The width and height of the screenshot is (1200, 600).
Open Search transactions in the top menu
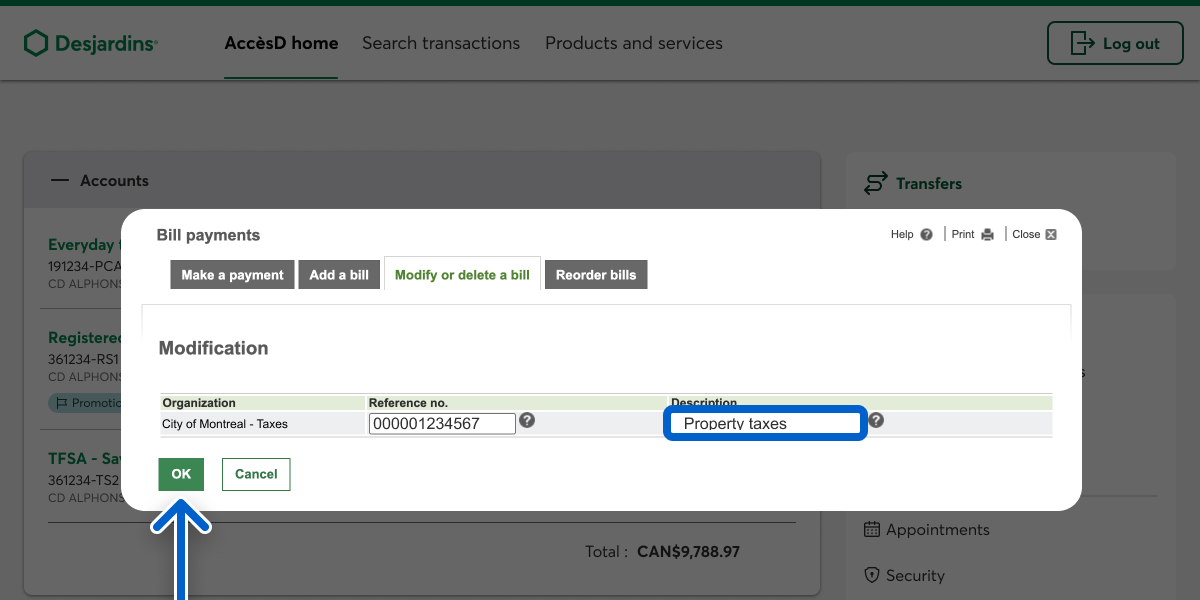pos(441,43)
